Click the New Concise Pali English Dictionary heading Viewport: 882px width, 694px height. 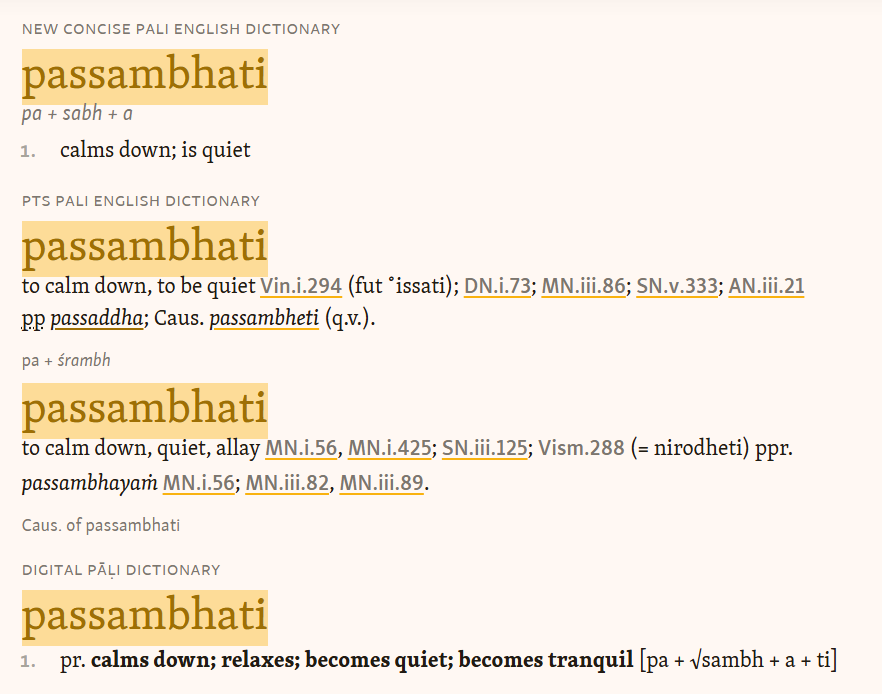[181, 29]
